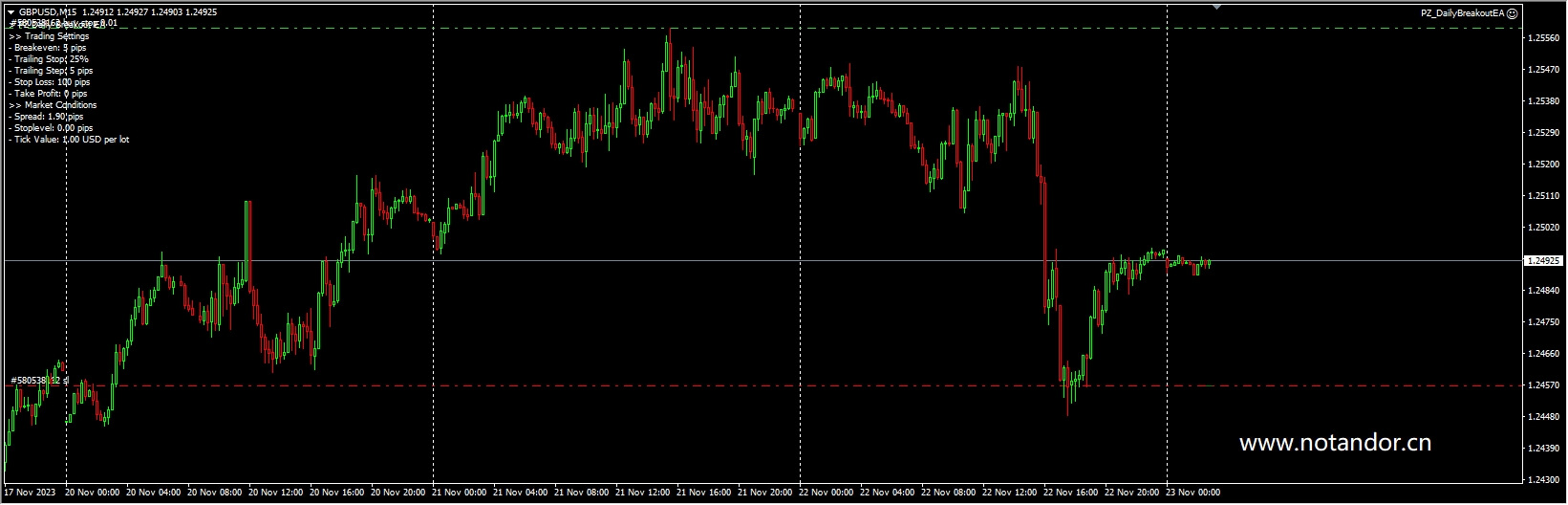Click the stop loss order label on red line

tap(39, 381)
